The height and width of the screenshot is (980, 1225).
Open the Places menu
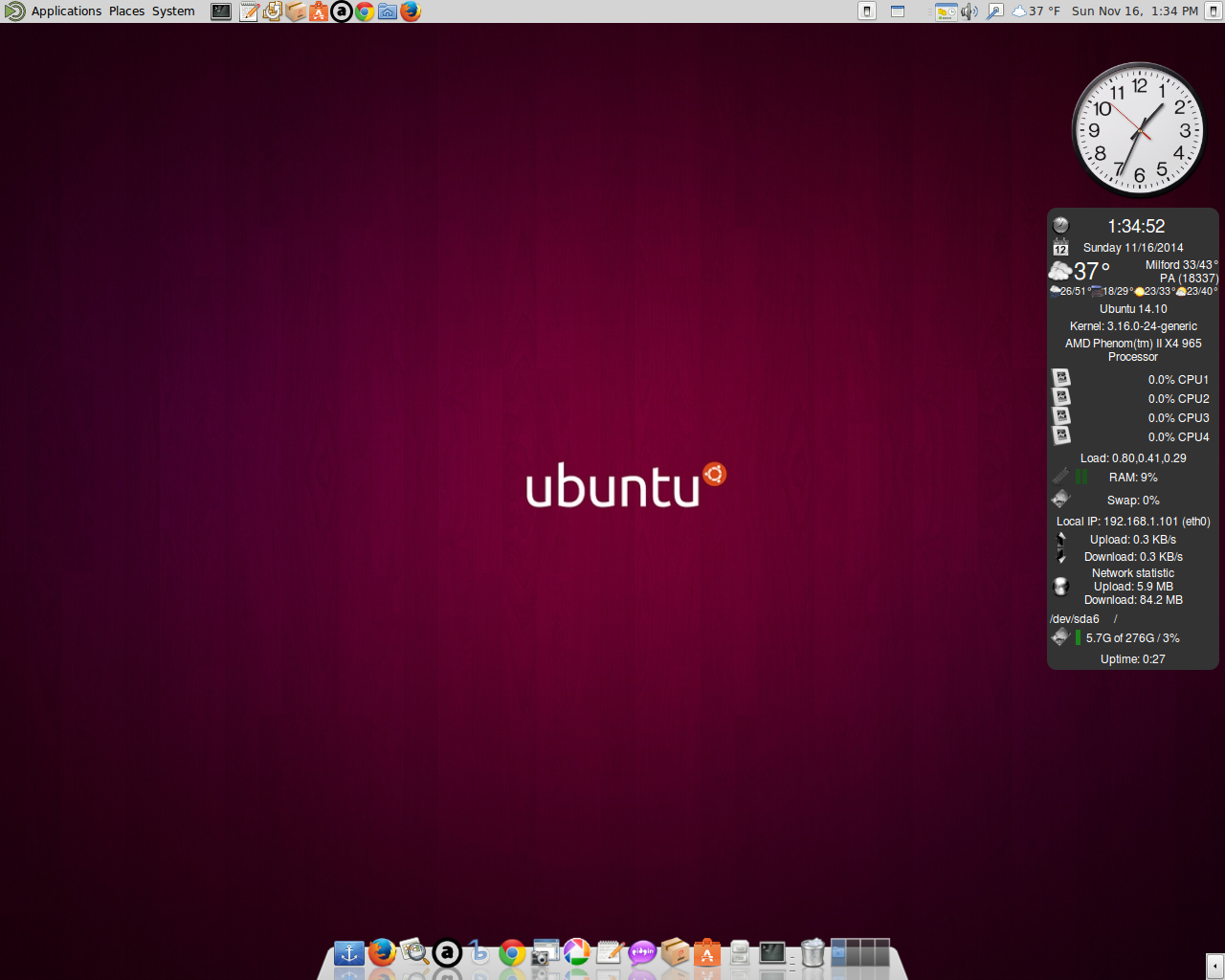coord(126,11)
